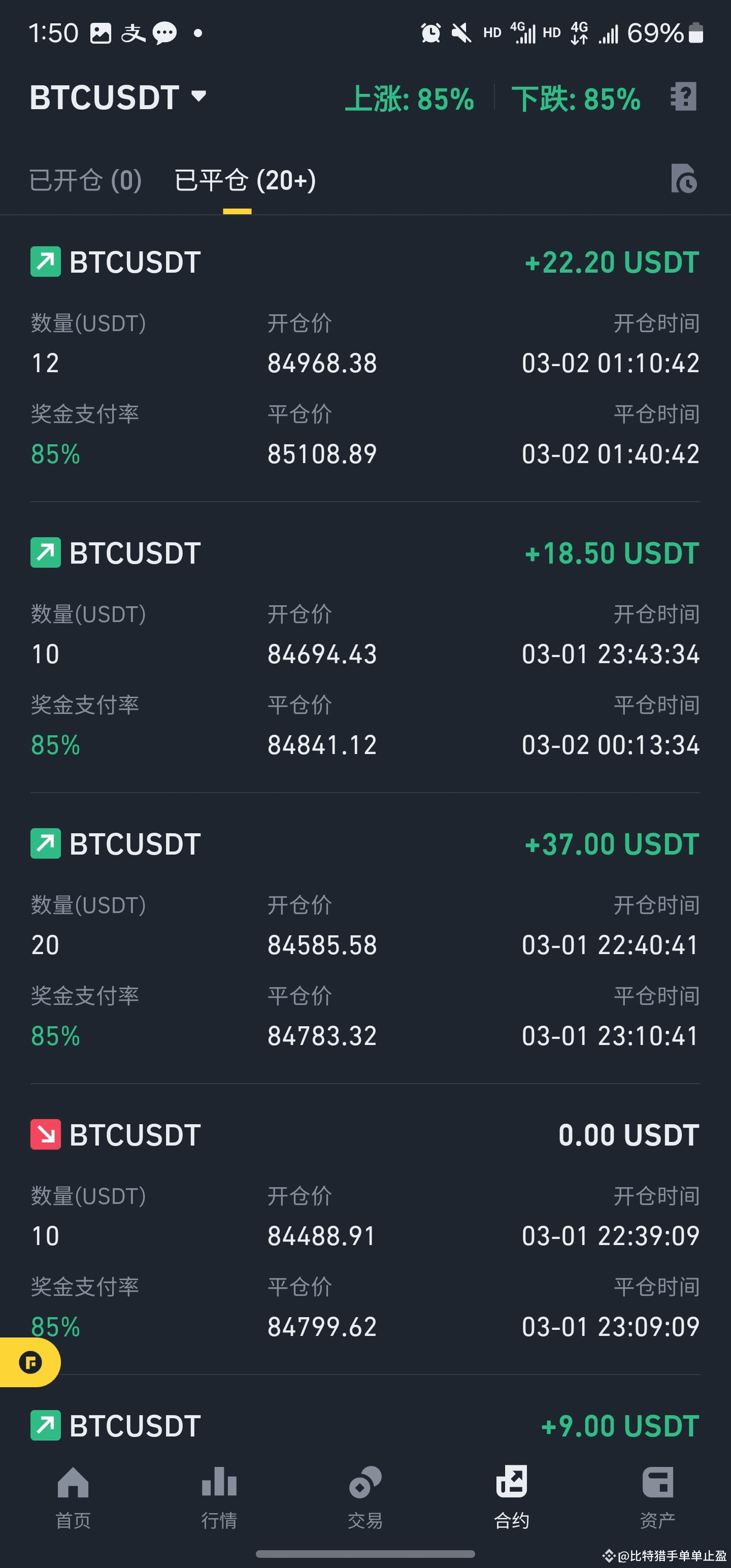Expand the BTCUSDT pair dropdown arrow
The image size is (731, 1568).
click(x=198, y=96)
